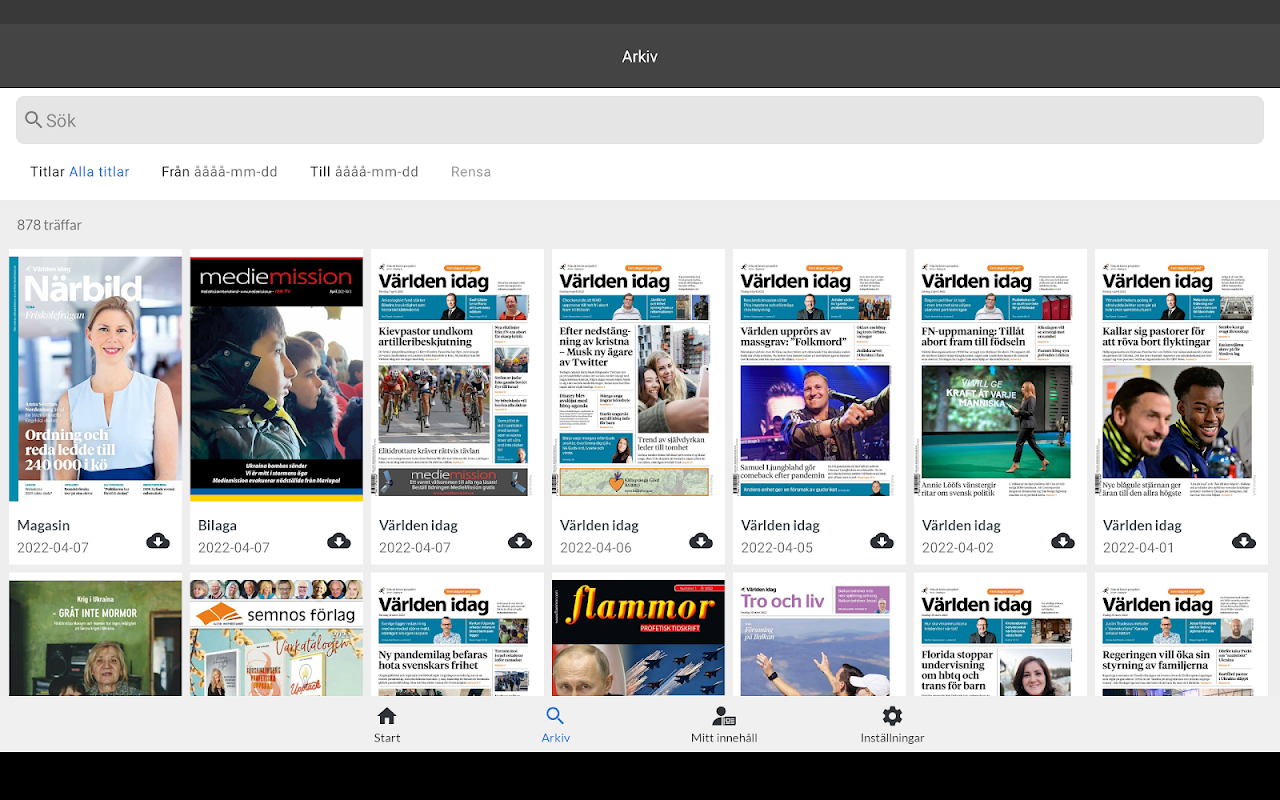1280x800 pixels.
Task: Open the semnos förlag catalog cover
Action: coord(277,638)
